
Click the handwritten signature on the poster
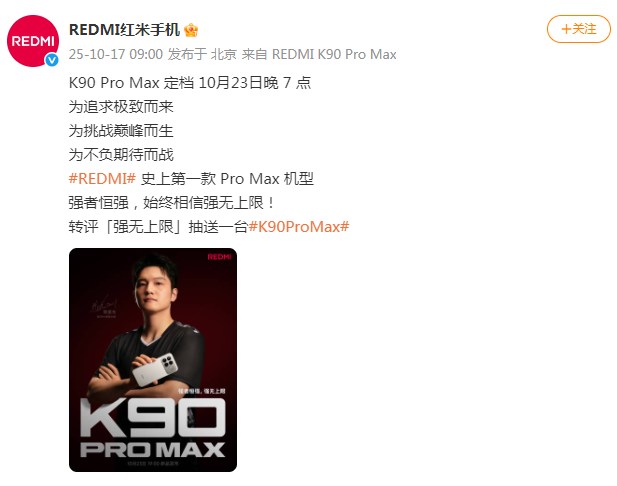pyautogui.click(x=103, y=306)
